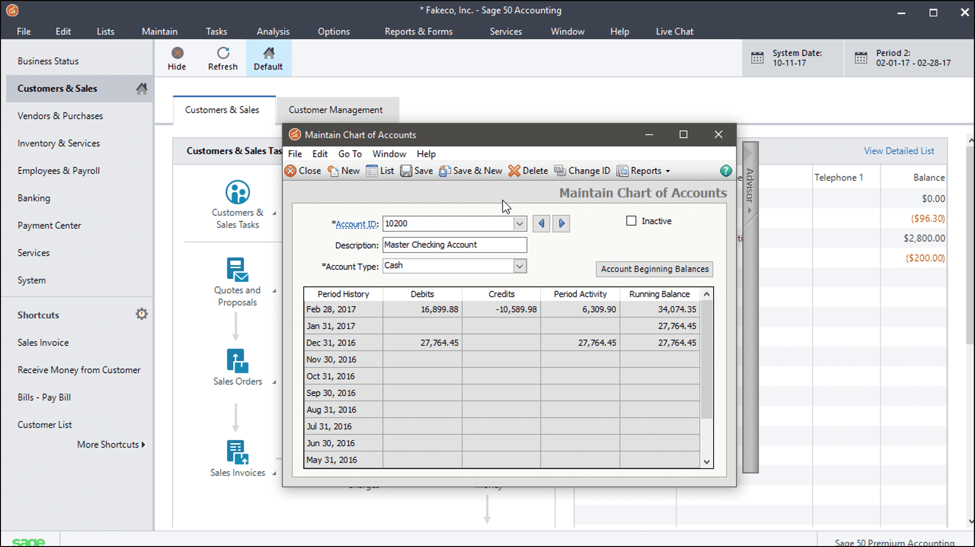975x547 pixels.
Task: Expand Quotes and Proposals arrow
Action: [274, 291]
